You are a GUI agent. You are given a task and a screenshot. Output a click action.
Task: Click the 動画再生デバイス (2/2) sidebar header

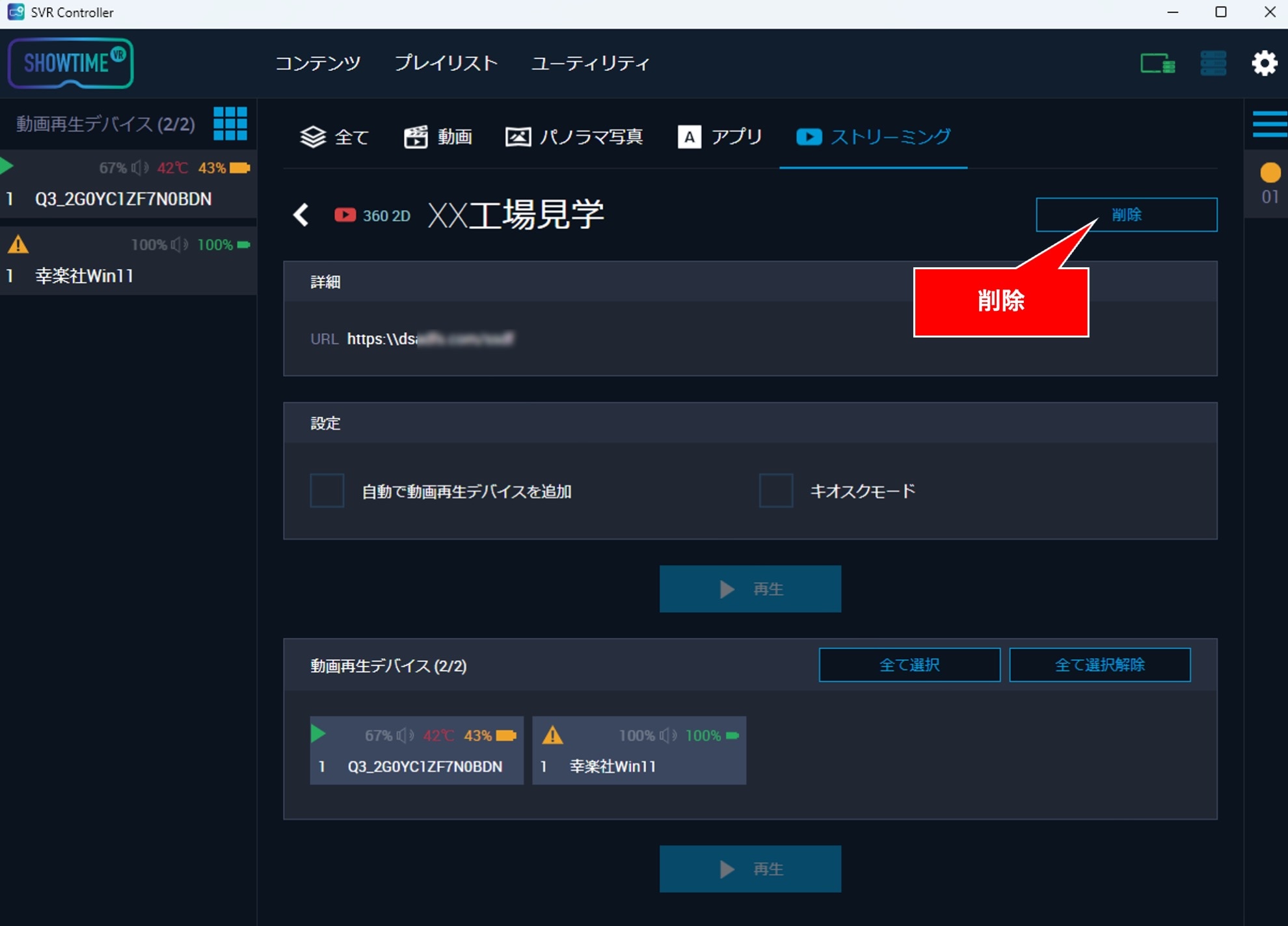105,124
